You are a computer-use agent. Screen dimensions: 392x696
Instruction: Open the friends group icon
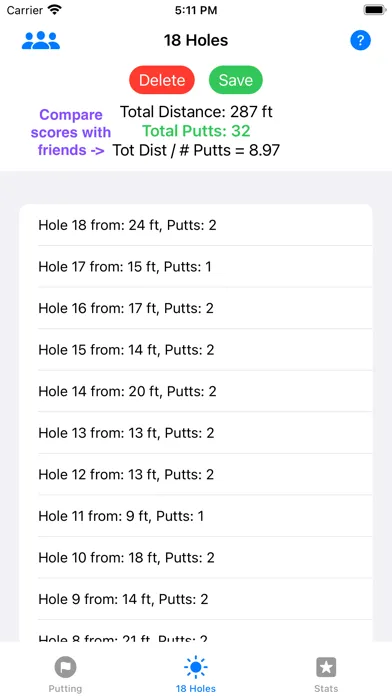coord(41,40)
